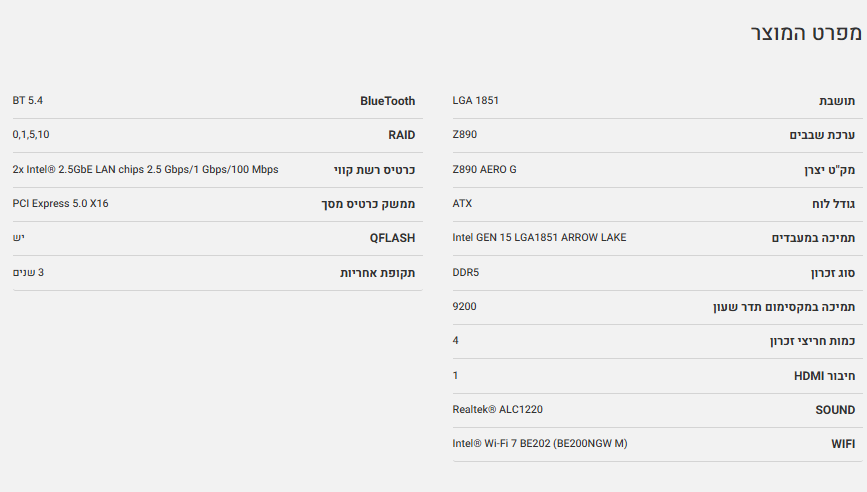The height and width of the screenshot is (492, 867).
Task: Select the Z890 AERO G model number
Action: [485, 169]
